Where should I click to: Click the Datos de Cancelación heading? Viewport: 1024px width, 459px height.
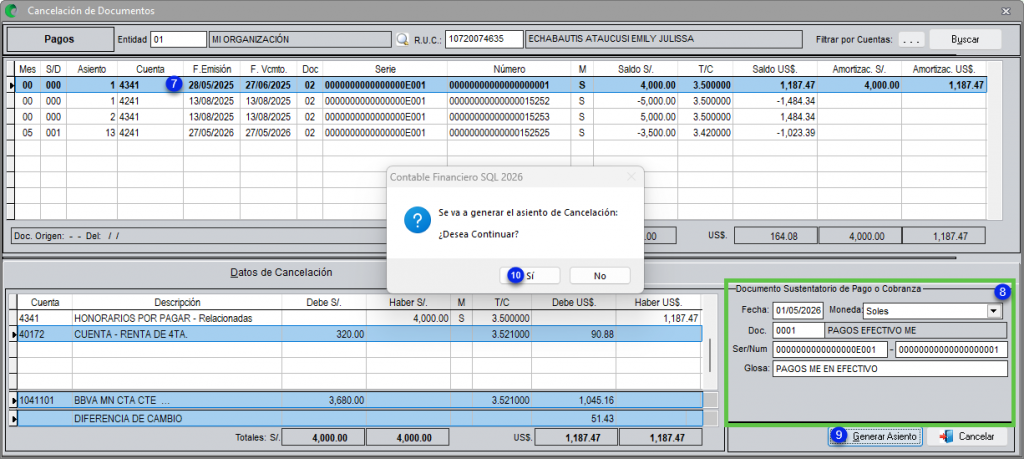tap(281, 272)
